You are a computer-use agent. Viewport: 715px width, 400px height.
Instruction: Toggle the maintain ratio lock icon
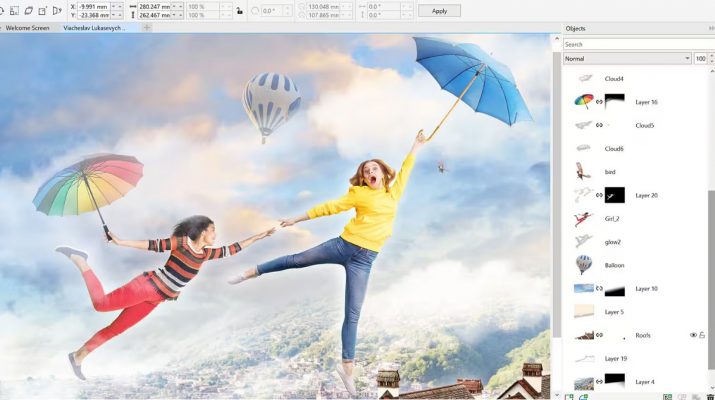click(239, 11)
